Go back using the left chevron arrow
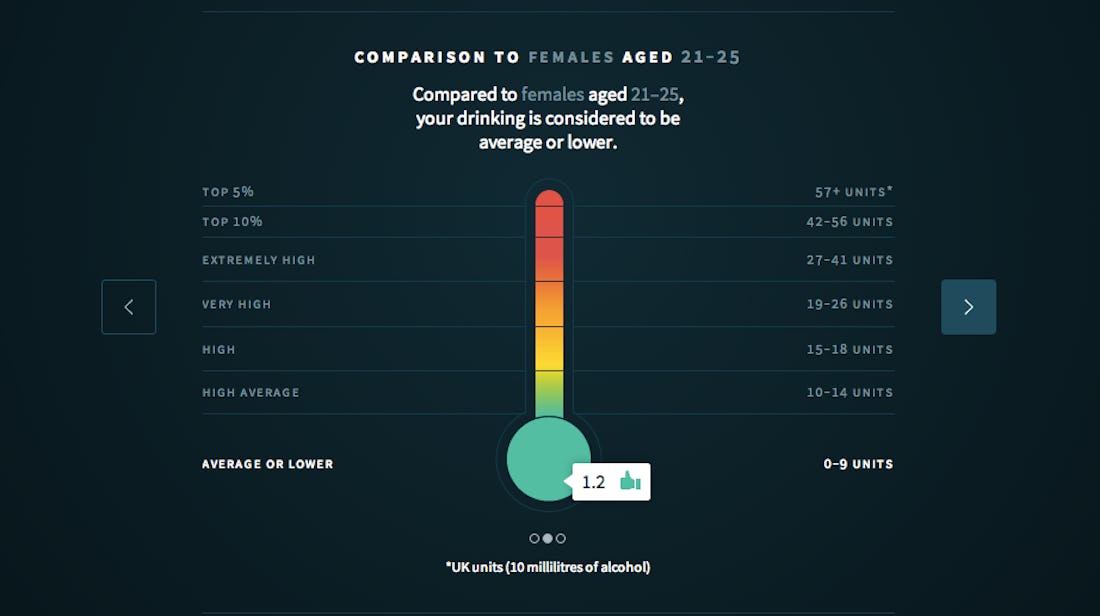 (x=129, y=307)
